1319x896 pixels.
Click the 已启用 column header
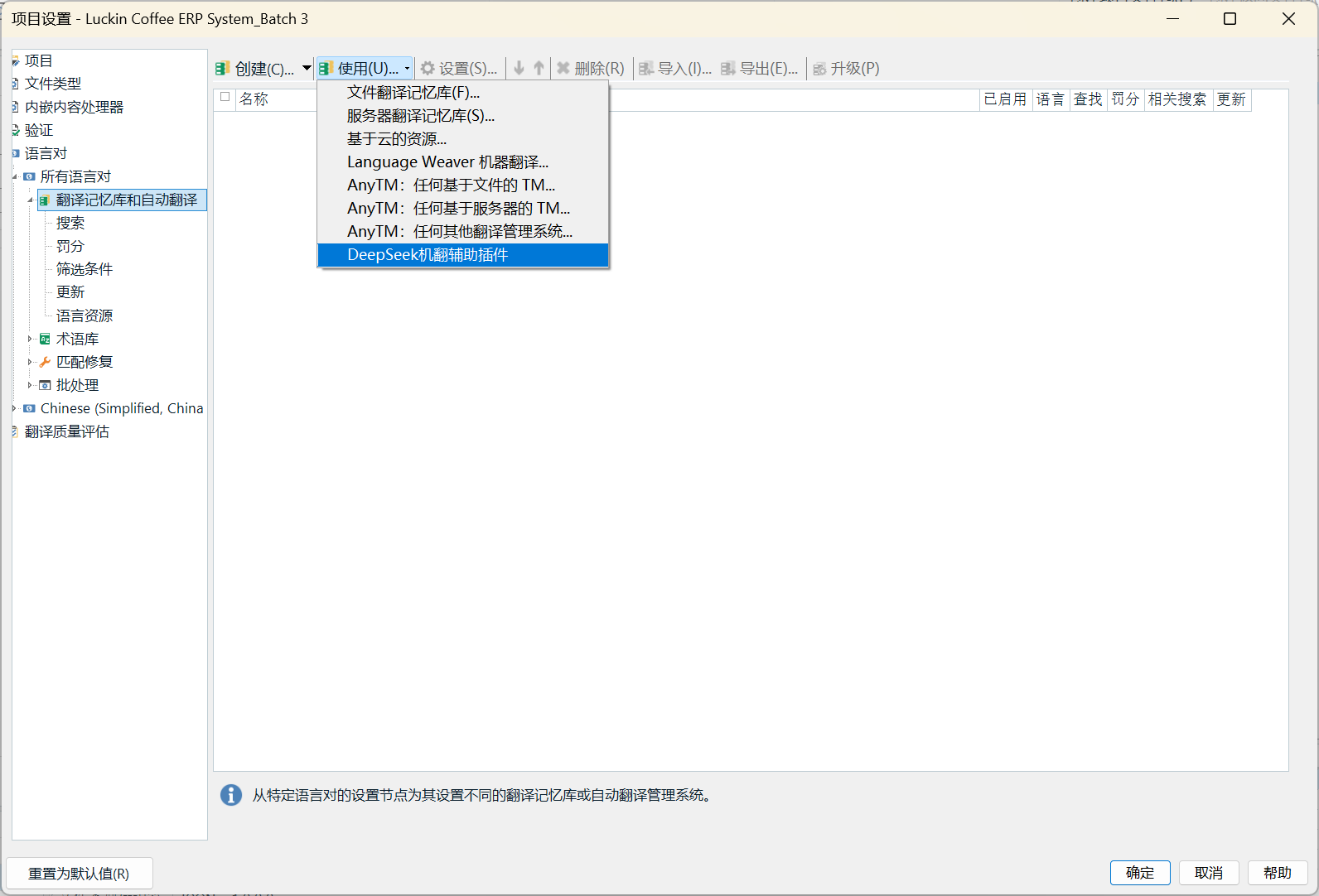click(x=1004, y=99)
